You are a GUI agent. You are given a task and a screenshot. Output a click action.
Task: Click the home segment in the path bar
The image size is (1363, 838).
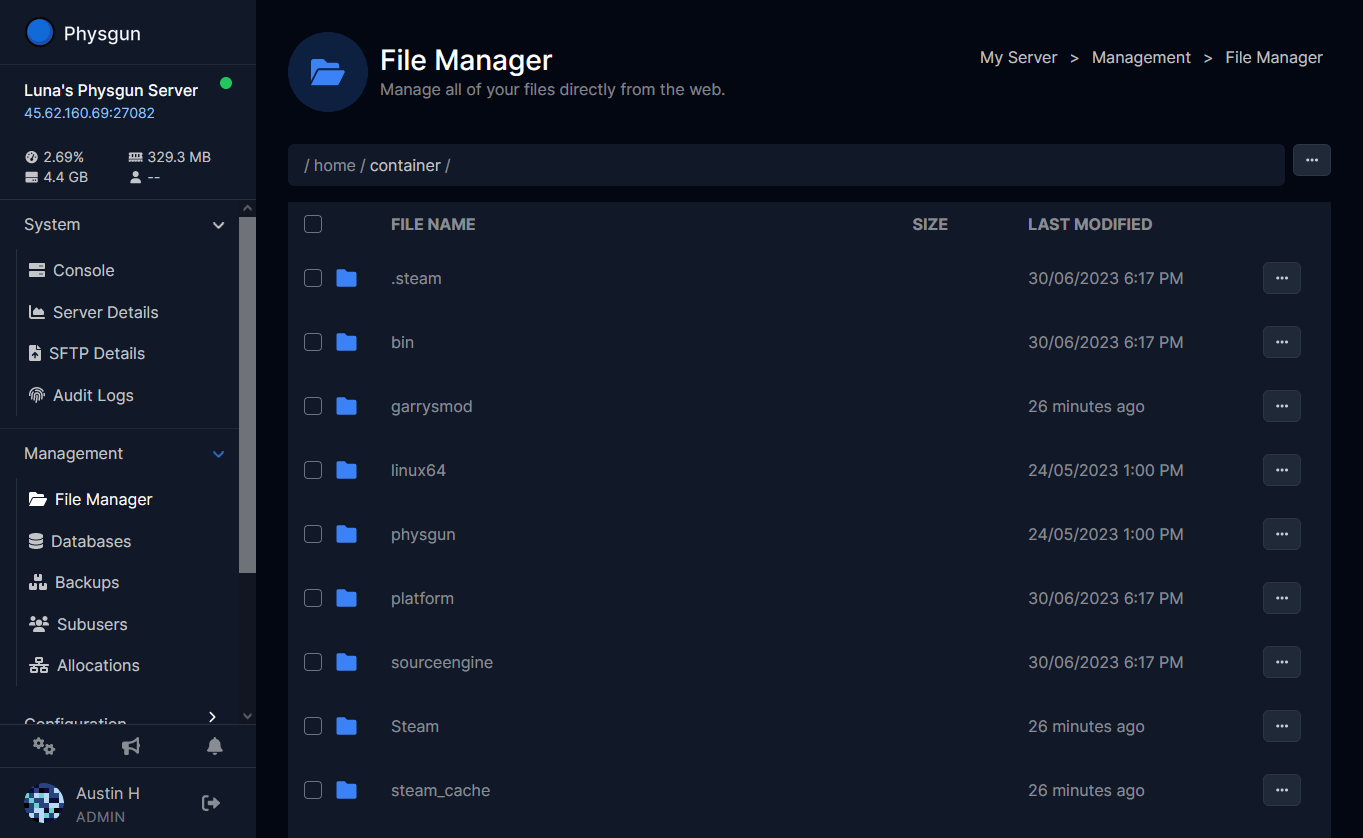point(334,165)
